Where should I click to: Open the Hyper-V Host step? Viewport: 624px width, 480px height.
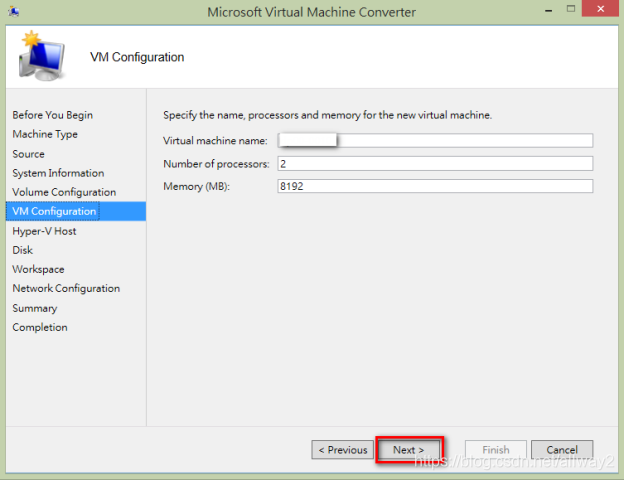point(44,231)
